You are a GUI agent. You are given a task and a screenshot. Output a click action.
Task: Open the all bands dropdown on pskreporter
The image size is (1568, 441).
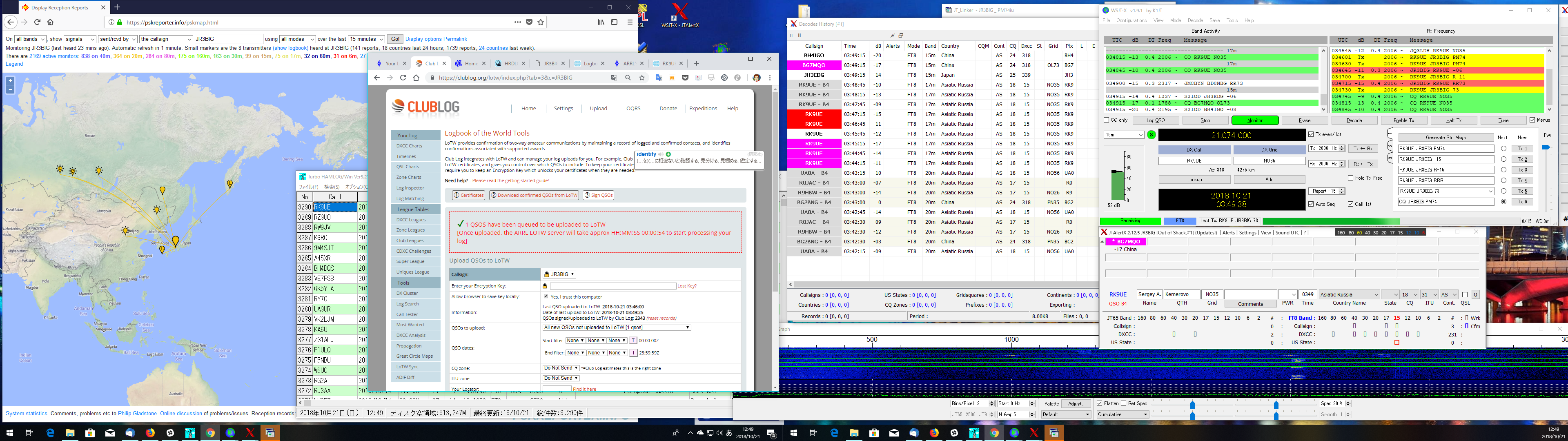(31, 39)
